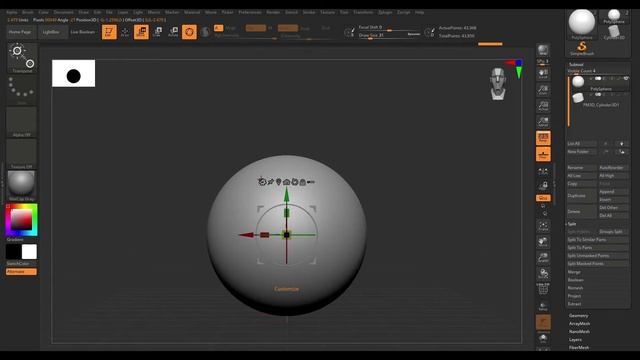Click the Home Page button
This screenshot has width=640, height=360.
[x=20, y=32]
